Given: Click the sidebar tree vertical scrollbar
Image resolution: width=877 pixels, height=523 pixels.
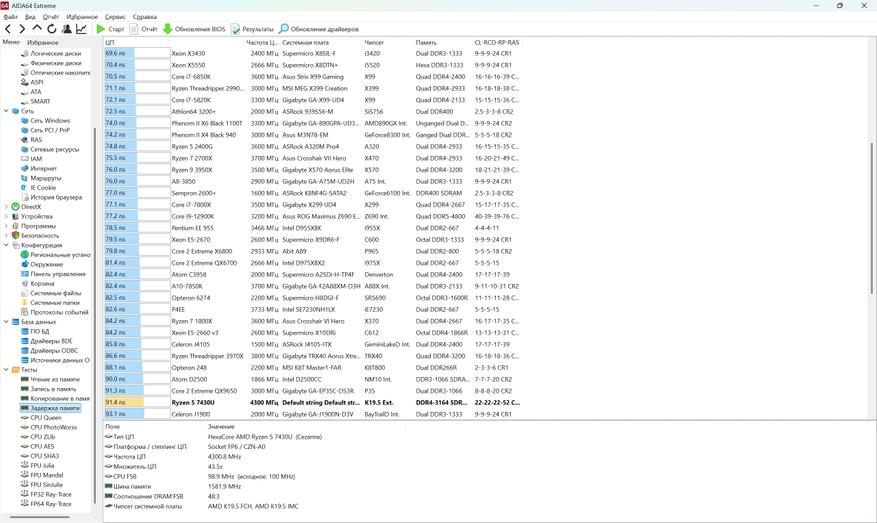Looking at the screenshot, I should pyautogui.click(x=94, y=316).
